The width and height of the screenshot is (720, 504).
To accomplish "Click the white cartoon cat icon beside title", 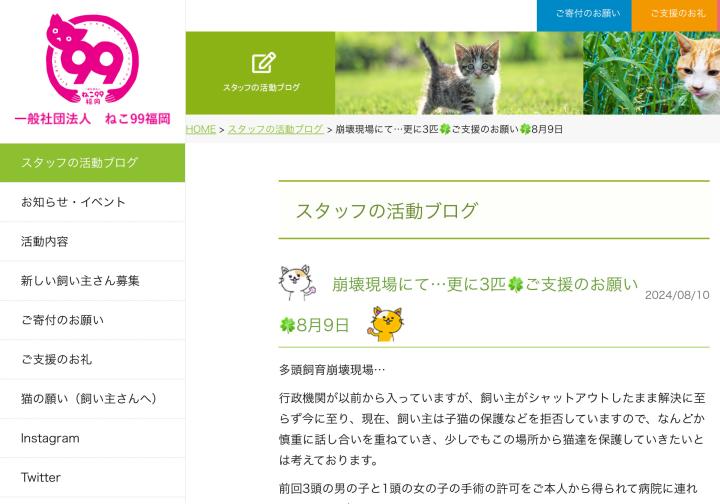I will point(298,282).
